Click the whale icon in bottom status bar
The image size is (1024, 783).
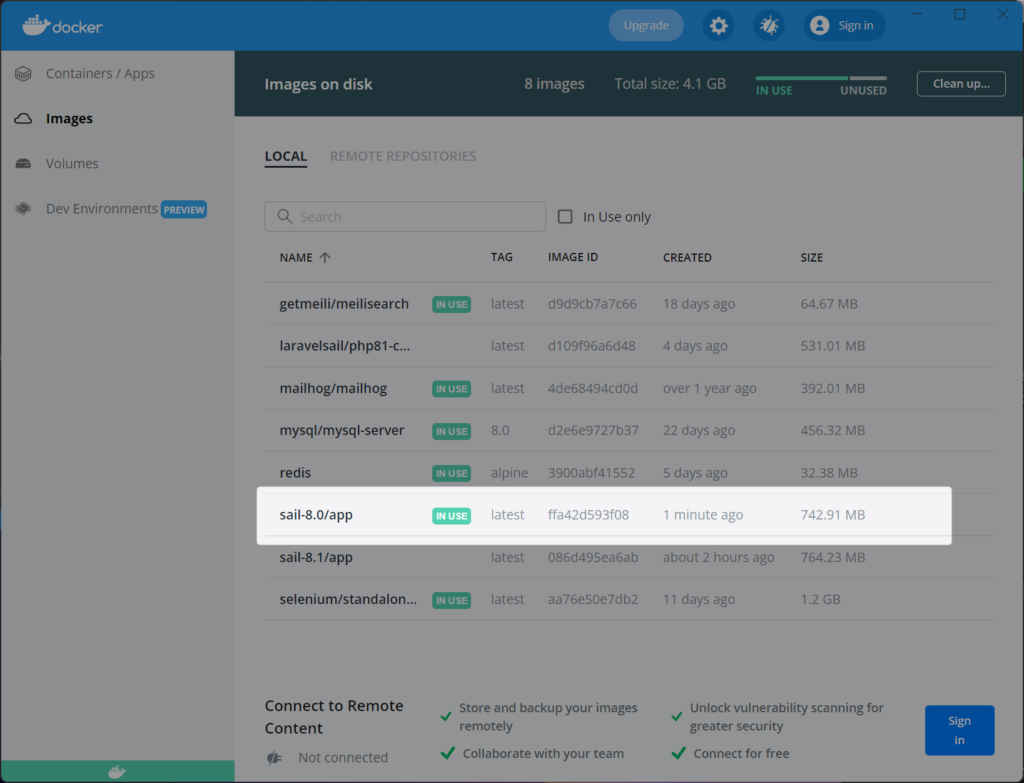point(117,772)
